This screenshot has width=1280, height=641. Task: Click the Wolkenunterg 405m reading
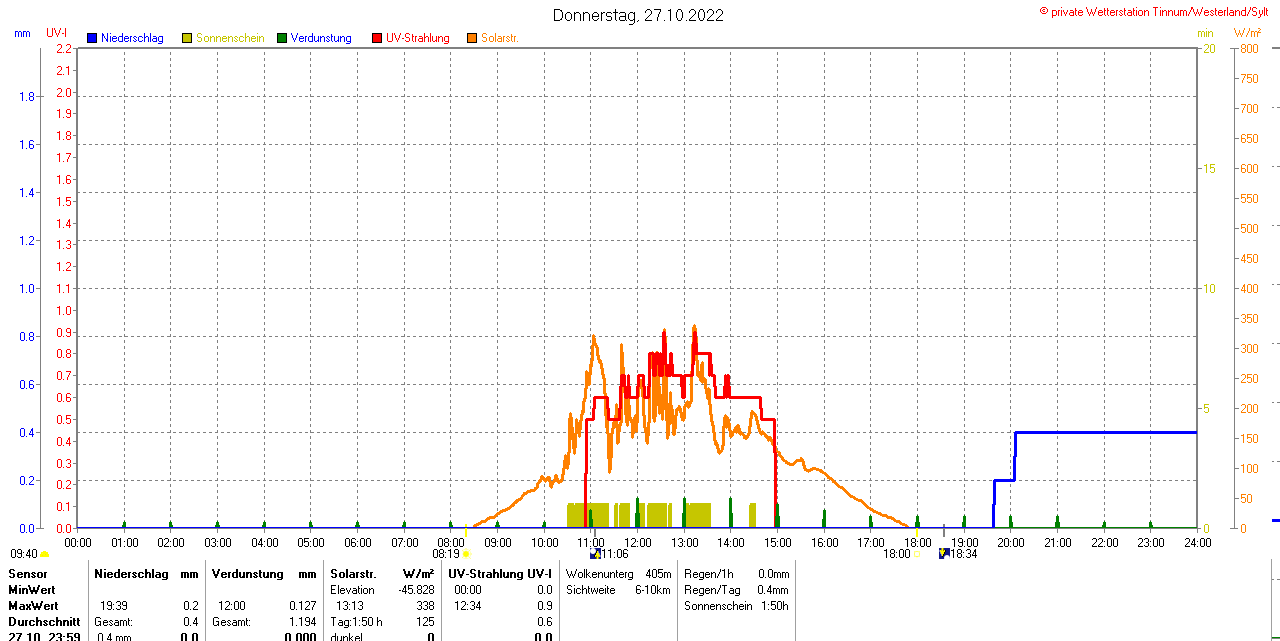point(618,574)
